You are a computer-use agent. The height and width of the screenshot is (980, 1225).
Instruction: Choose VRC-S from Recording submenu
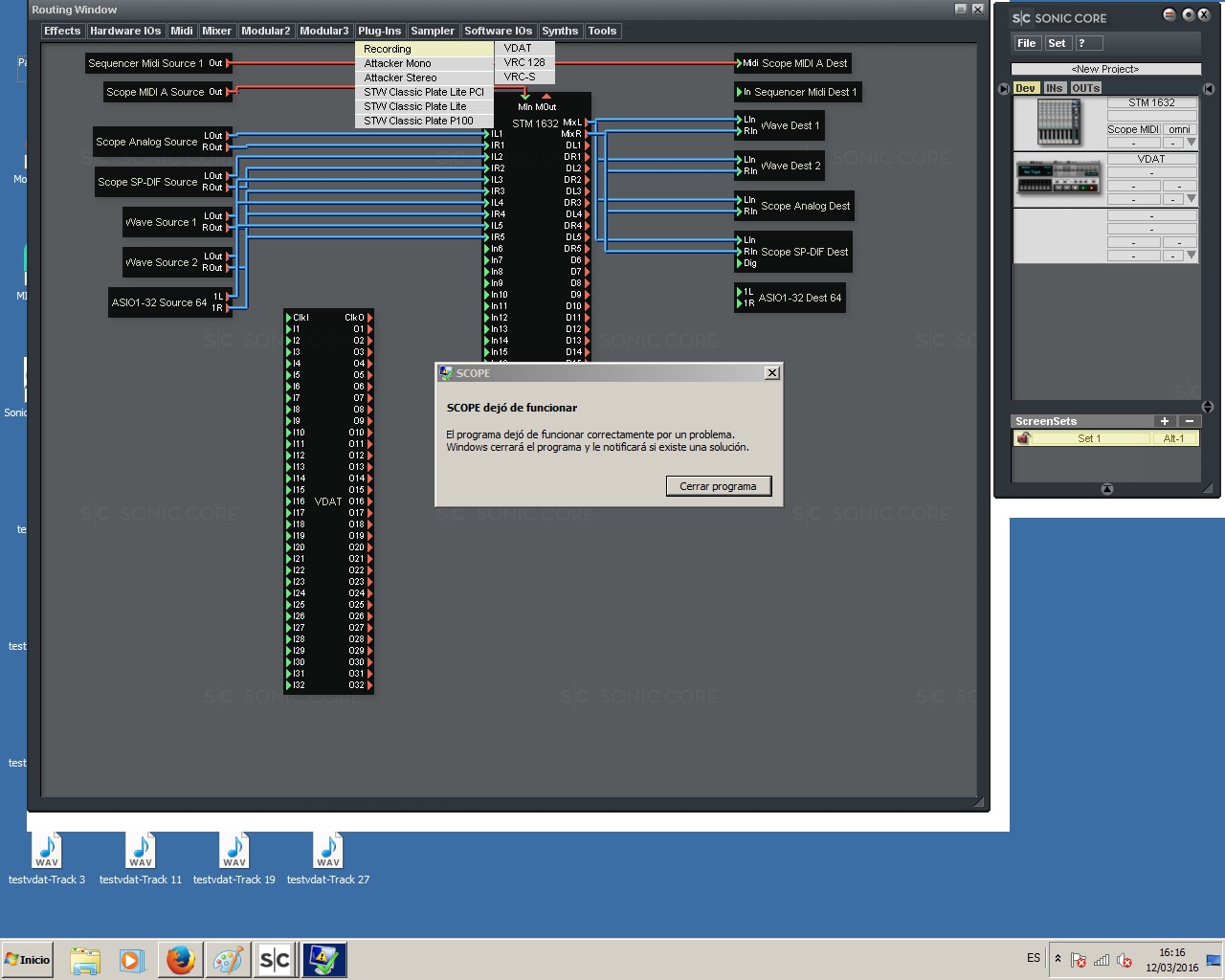click(524, 77)
